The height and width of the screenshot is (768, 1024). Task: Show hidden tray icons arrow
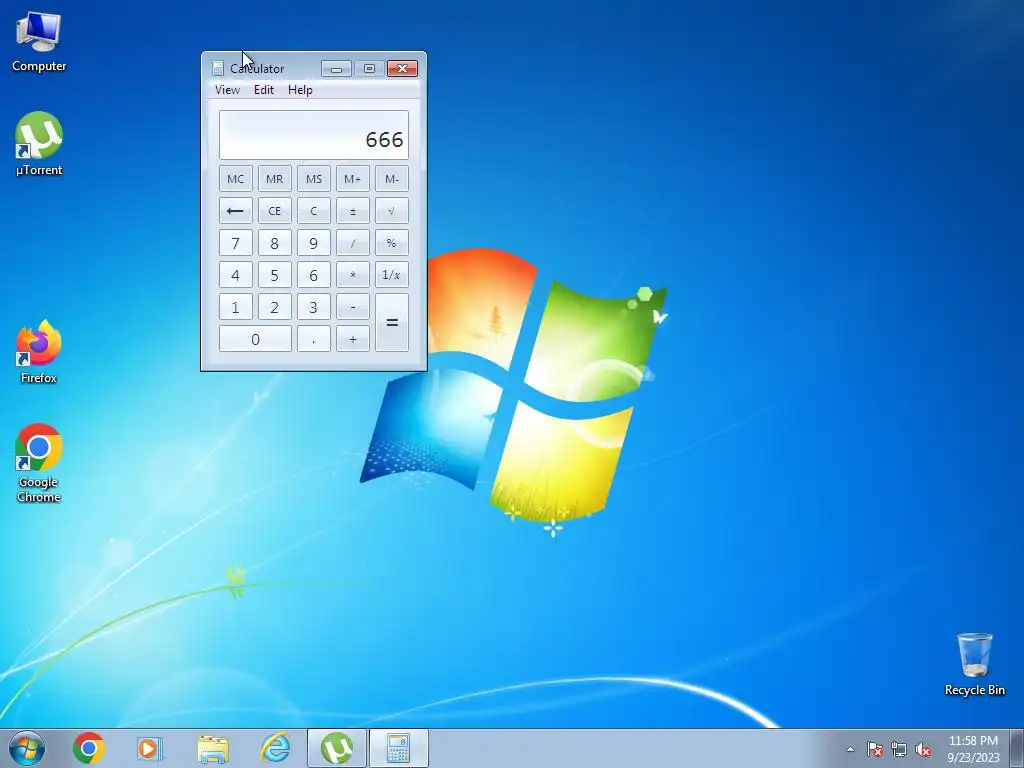tap(850, 749)
